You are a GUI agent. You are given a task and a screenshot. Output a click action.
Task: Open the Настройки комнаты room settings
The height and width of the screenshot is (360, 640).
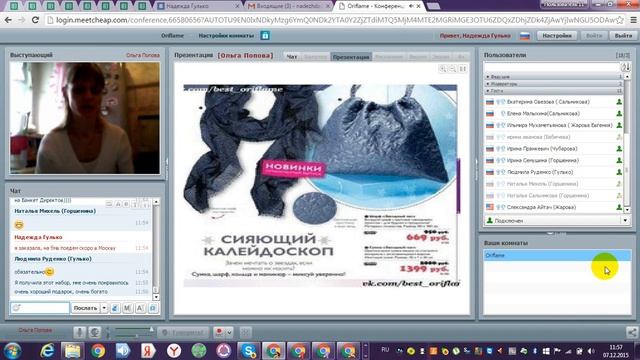pyautogui.click(x=226, y=36)
